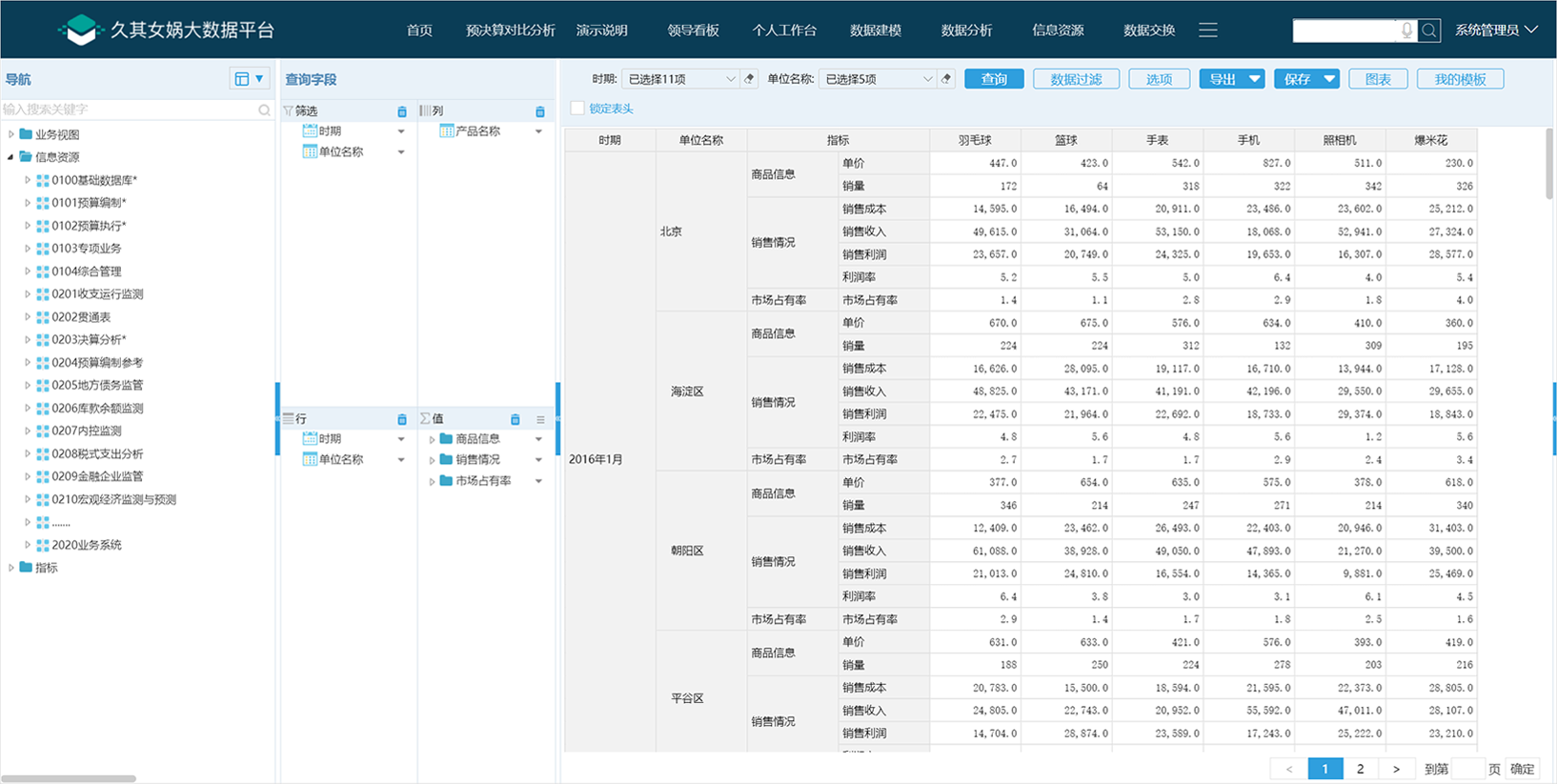
Task: Open the list menu icon in 值 header
Action: click(540, 419)
